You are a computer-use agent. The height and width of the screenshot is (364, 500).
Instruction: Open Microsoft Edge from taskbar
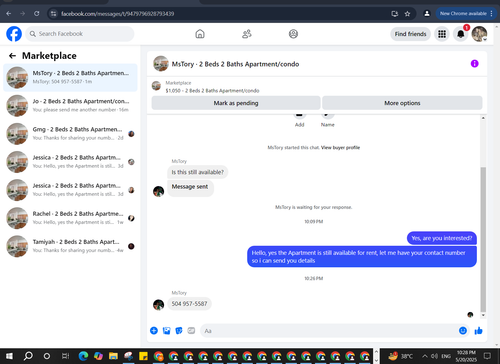(83, 356)
